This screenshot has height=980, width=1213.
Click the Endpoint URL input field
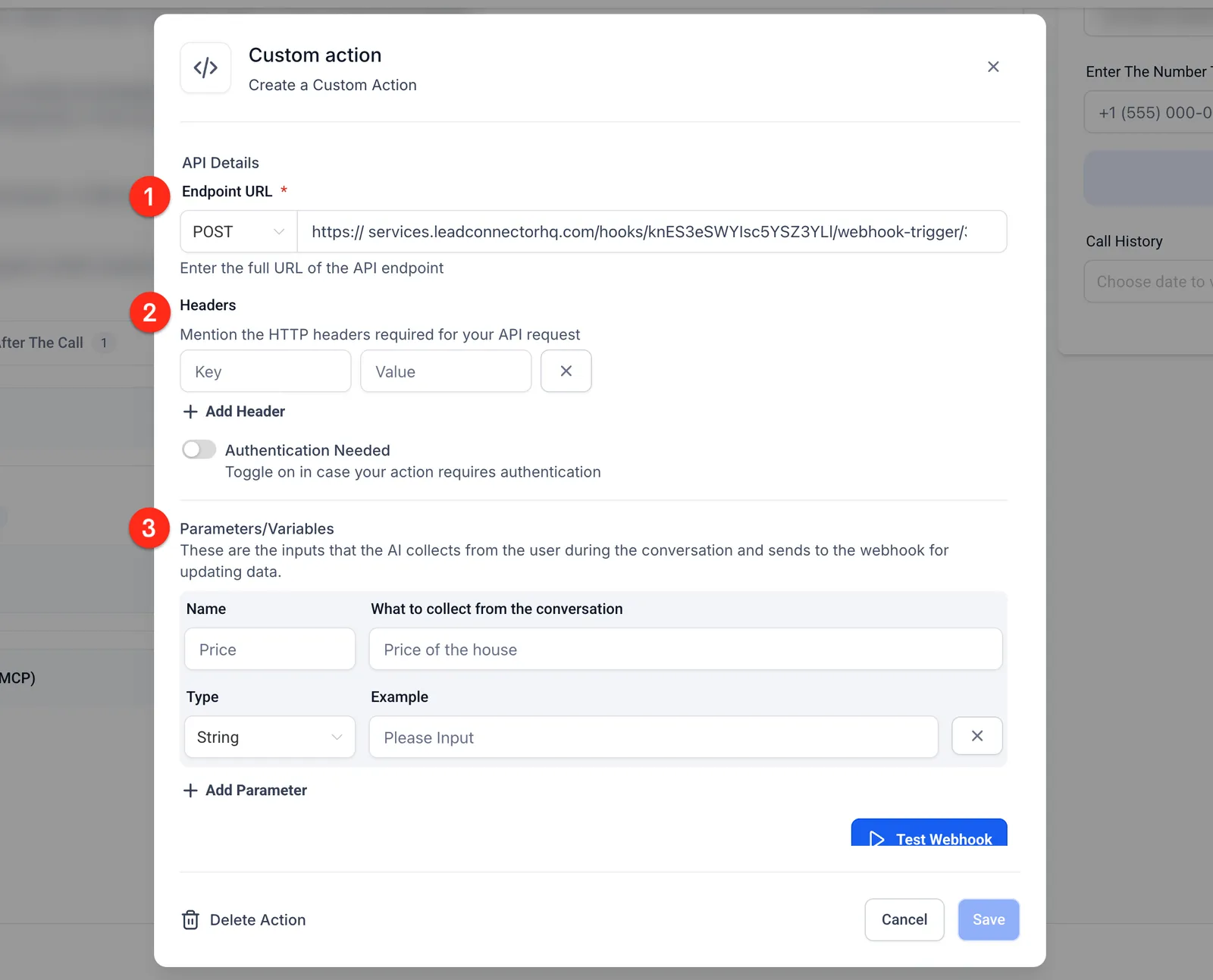[x=652, y=232]
